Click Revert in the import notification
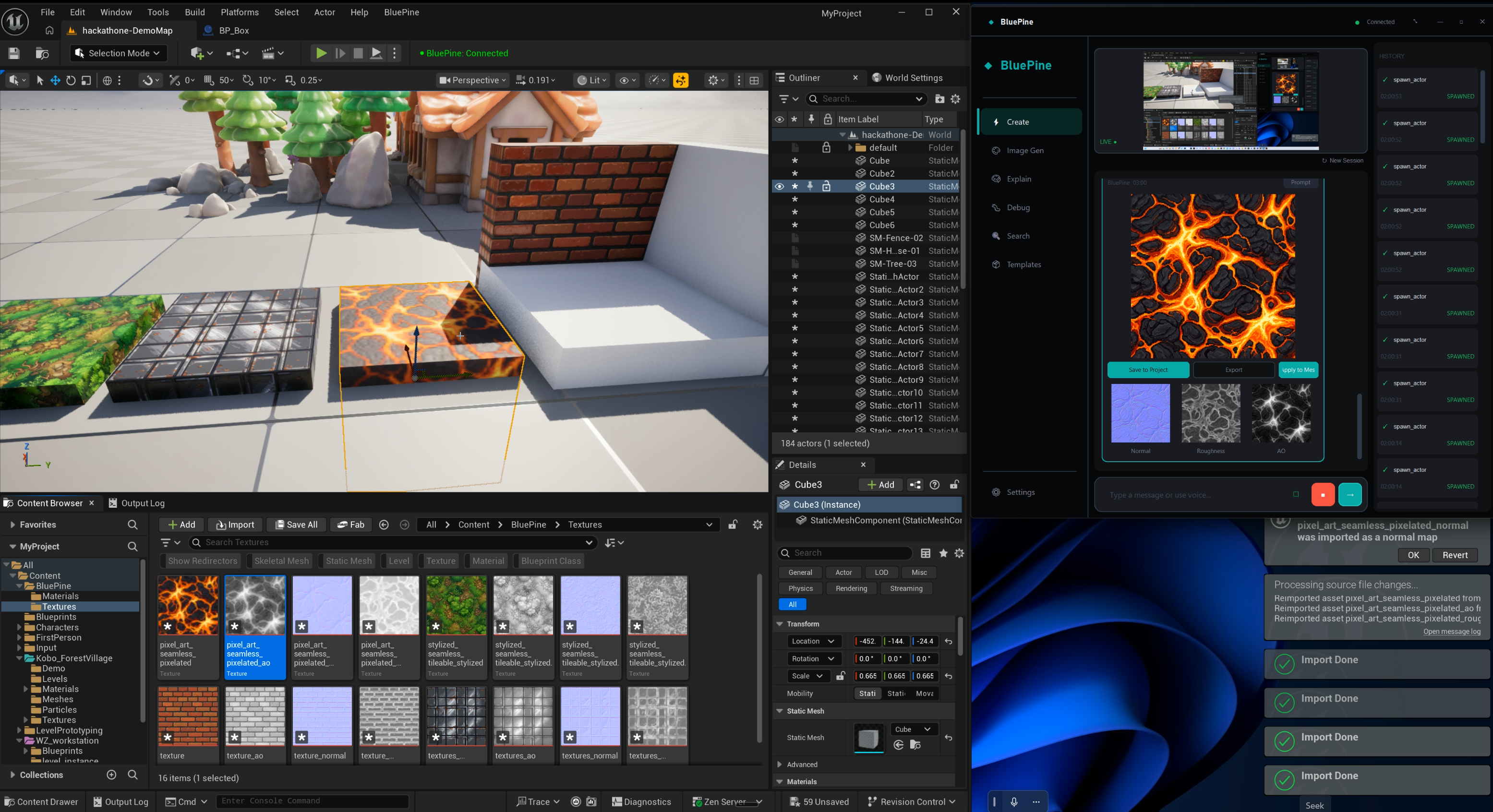 coord(1454,555)
